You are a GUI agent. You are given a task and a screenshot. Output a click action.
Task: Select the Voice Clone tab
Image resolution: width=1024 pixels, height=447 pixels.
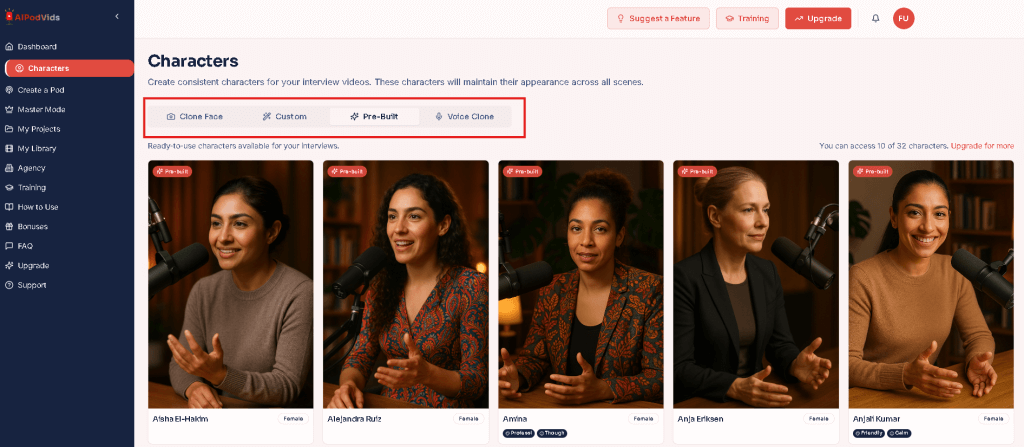pyautogui.click(x=464, y=117)
